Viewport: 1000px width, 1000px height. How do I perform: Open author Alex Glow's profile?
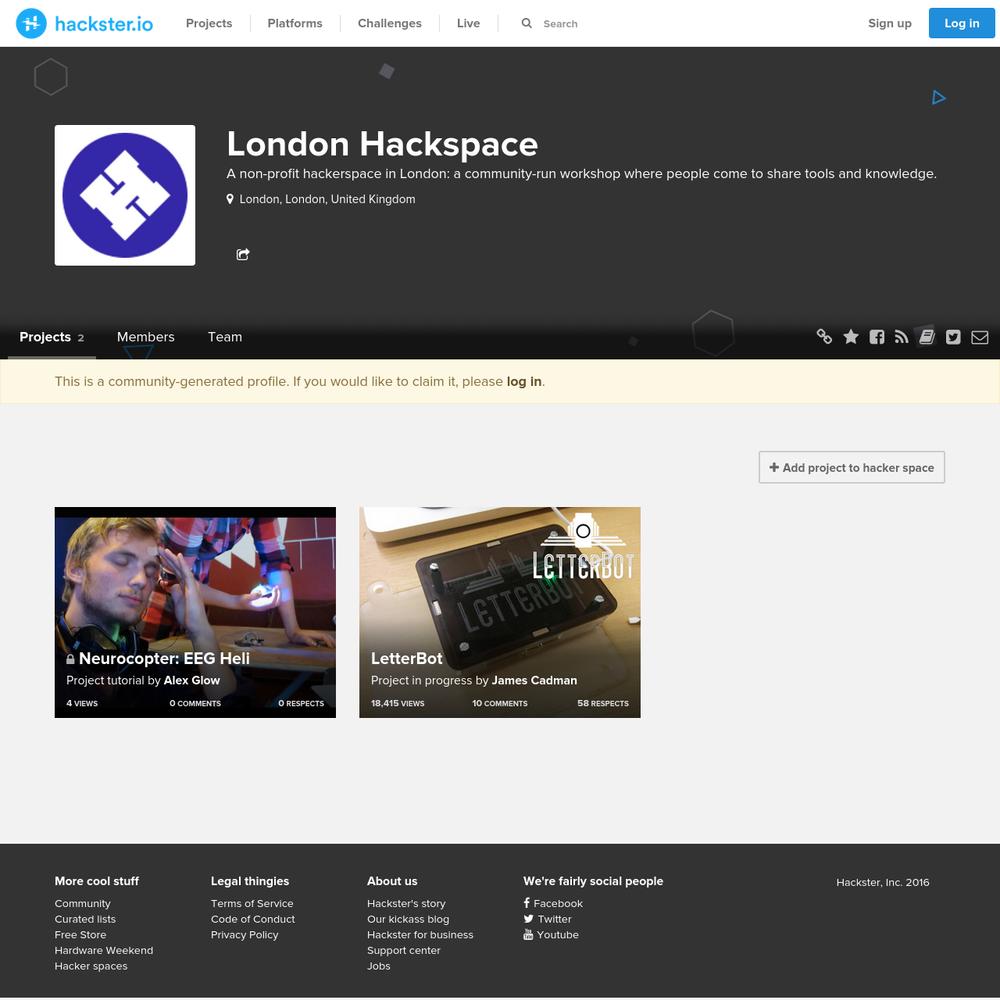(x=192, y=680)
